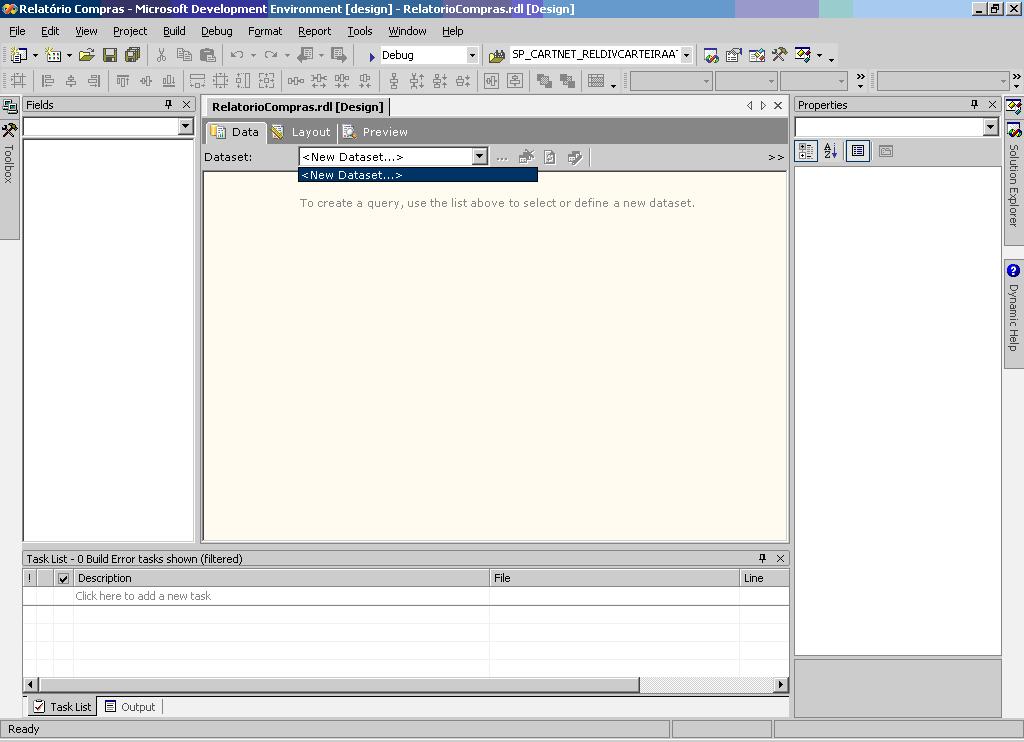
Task: Open the Dataset combo box arrow
Action: (479, 156)
